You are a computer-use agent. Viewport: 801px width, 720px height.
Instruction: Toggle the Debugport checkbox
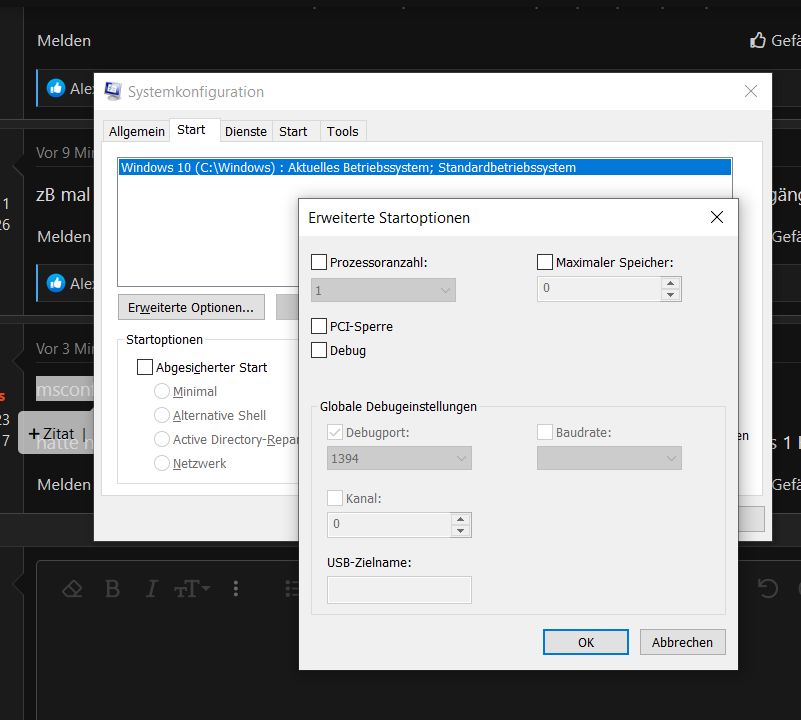(x=335, y=432)
